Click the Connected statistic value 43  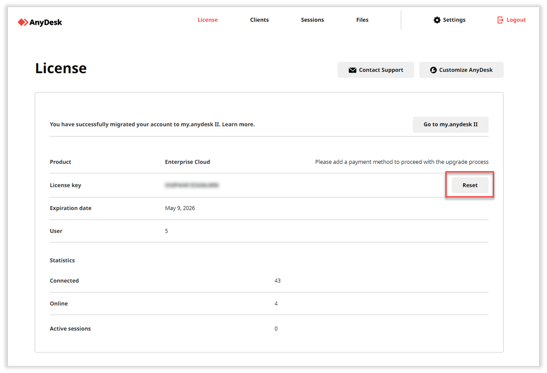[x=277, y=281]
